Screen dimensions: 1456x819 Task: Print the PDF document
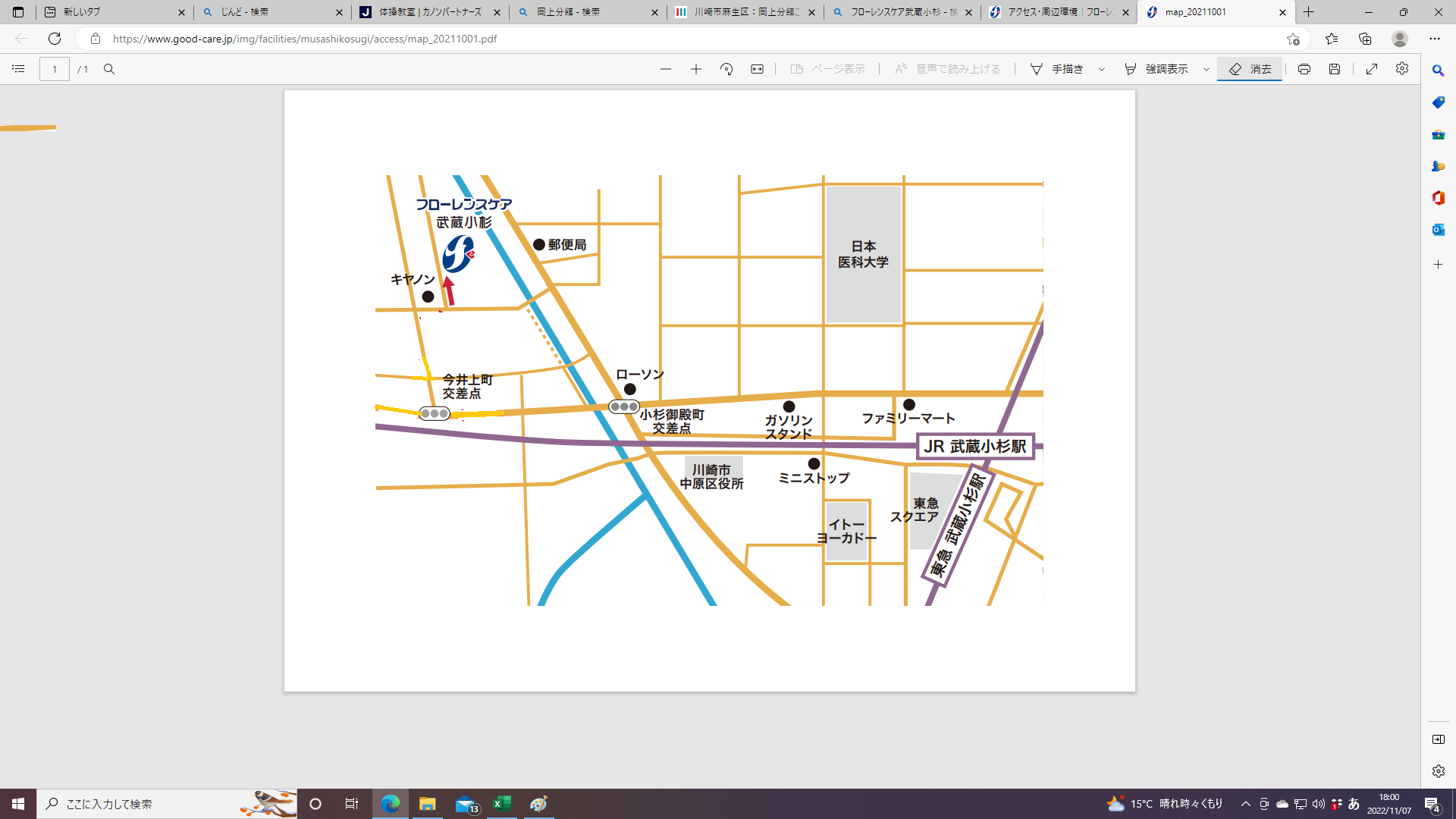click(x=1304, y=69)
